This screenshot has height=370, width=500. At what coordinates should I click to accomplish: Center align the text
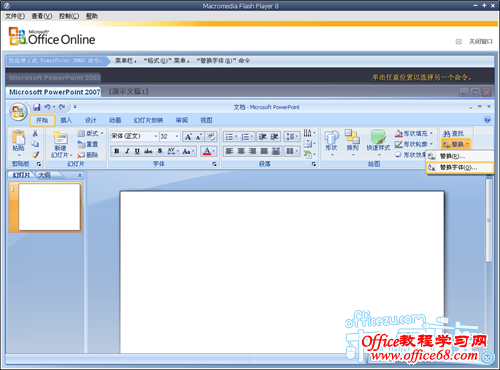click(241, 151)
